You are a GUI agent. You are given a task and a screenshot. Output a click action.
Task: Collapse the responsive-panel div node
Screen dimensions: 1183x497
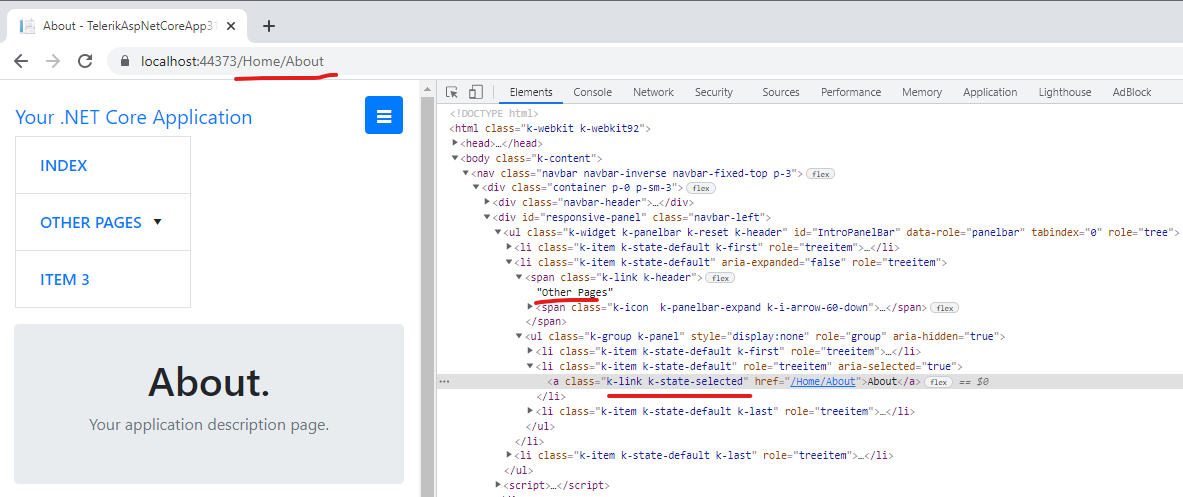pyautogui.click(x=487, y=217)
